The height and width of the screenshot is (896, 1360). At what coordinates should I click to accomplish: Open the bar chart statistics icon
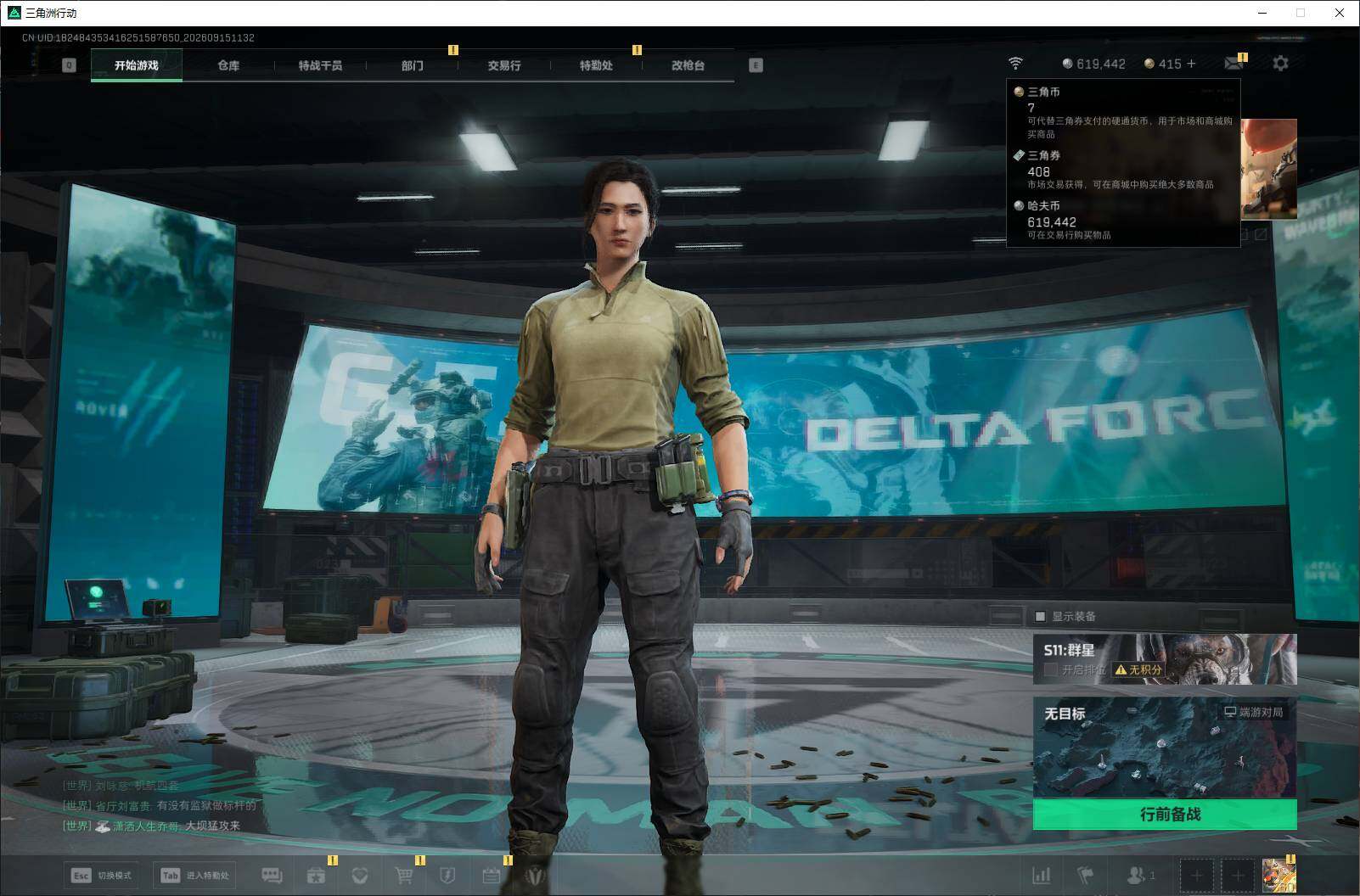coord(1041,875)
